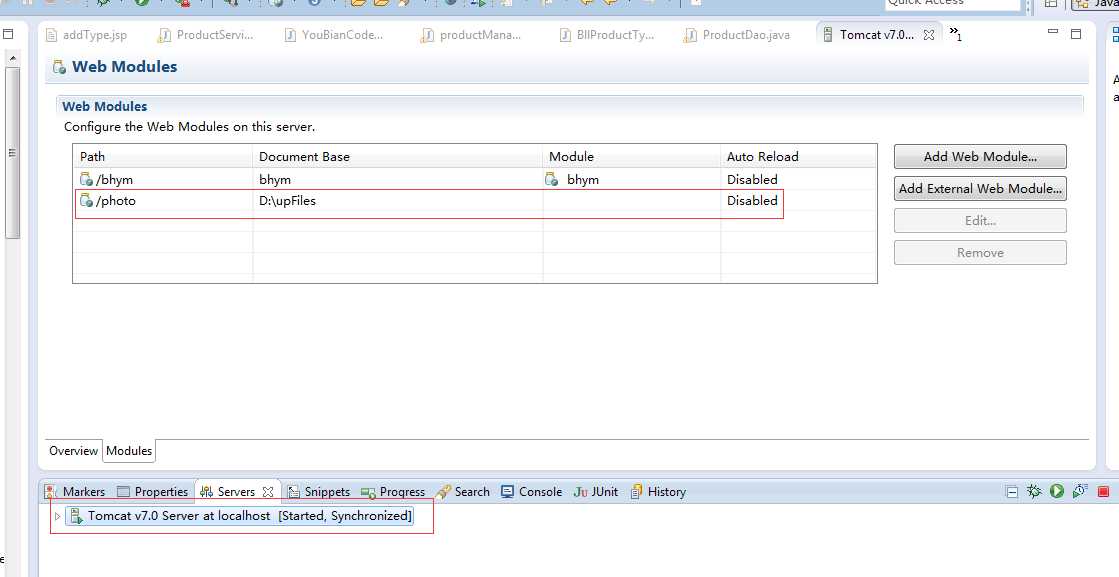Switch to the Modules page tab
This screenshot has height=577, width=1119.
129,451
